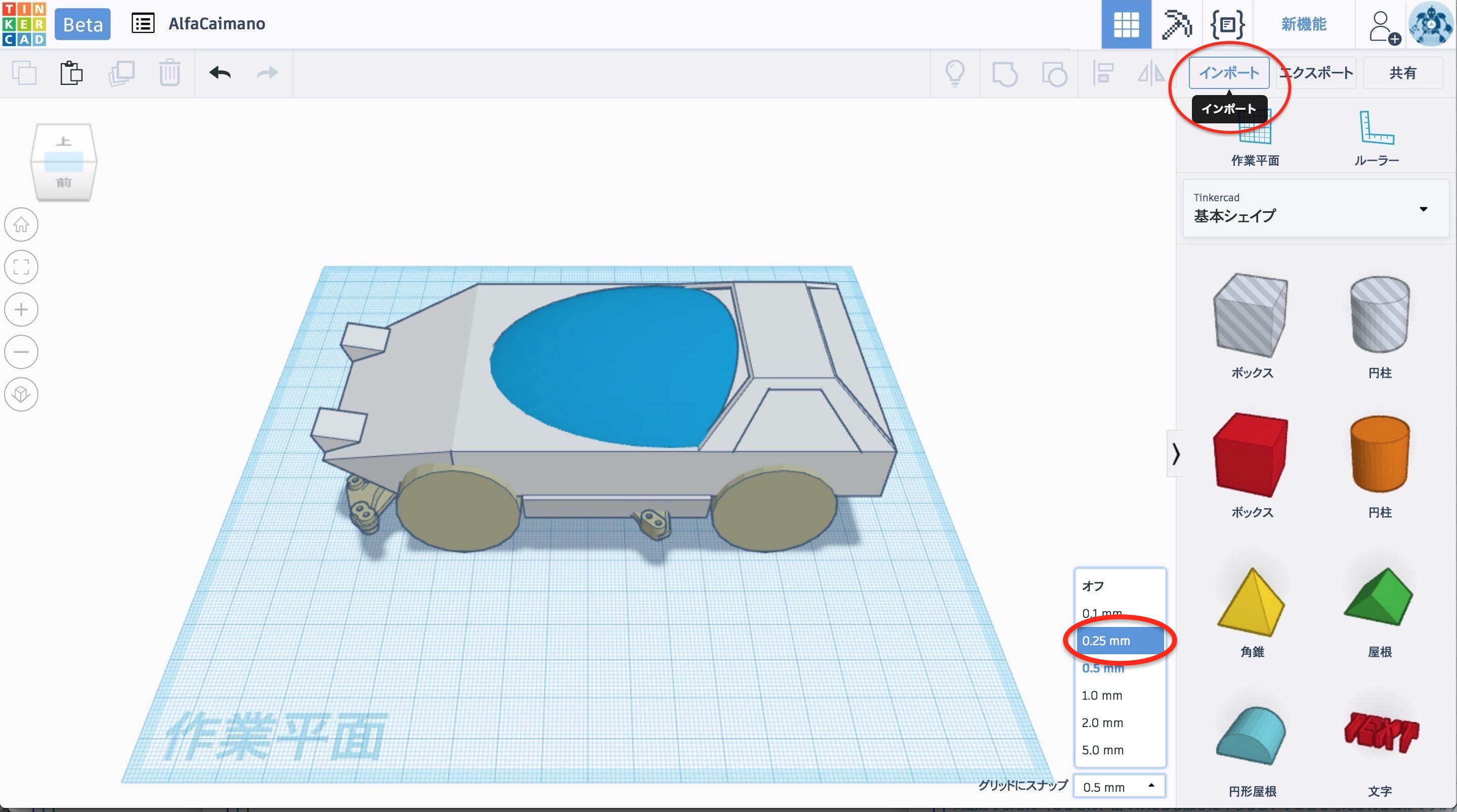Click the Home view icon
1457x812 pixels.
[21, 225]
